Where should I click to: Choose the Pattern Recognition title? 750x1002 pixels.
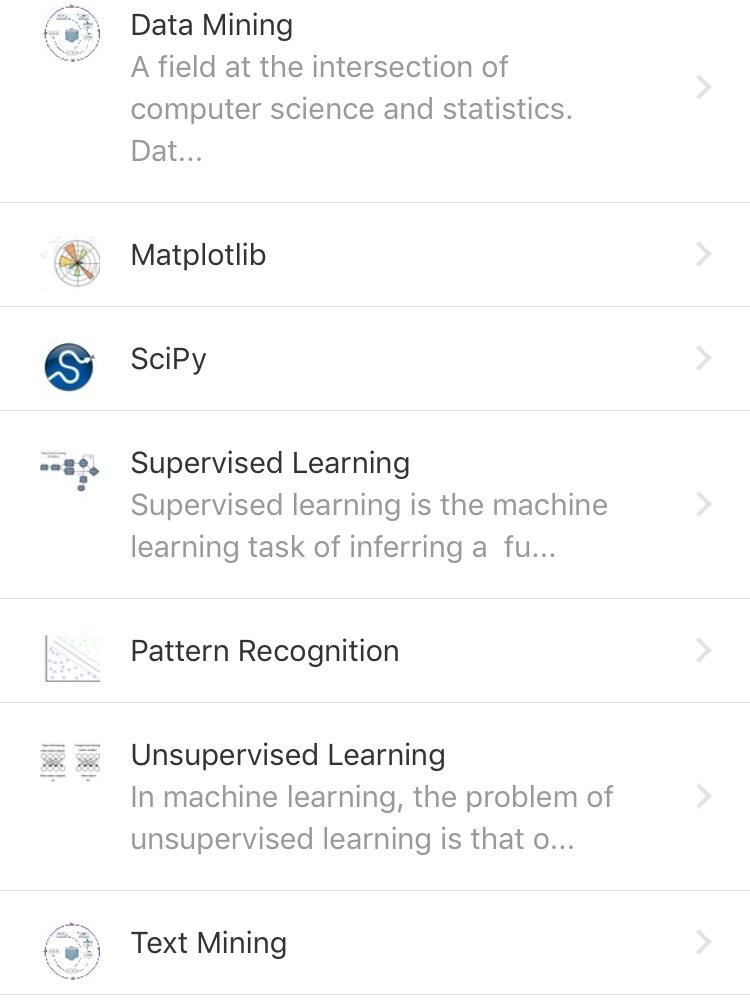(265, 651)
